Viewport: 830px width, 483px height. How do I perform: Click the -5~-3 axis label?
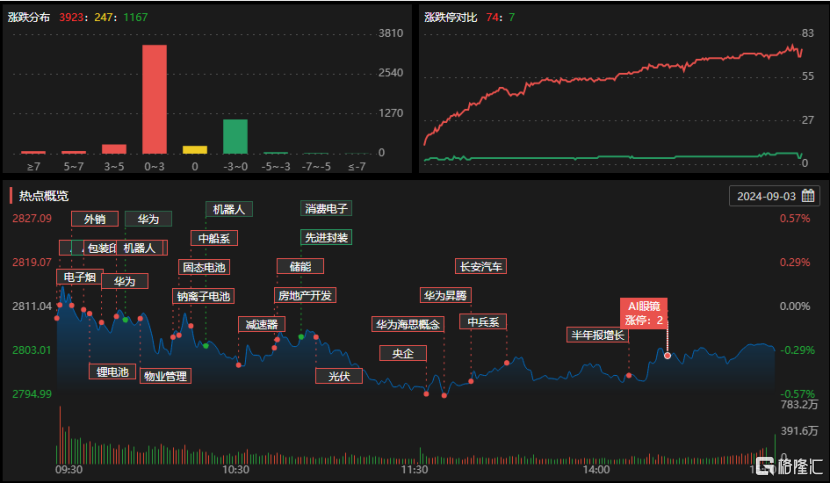pyautogui.click(x=275, y=166)
